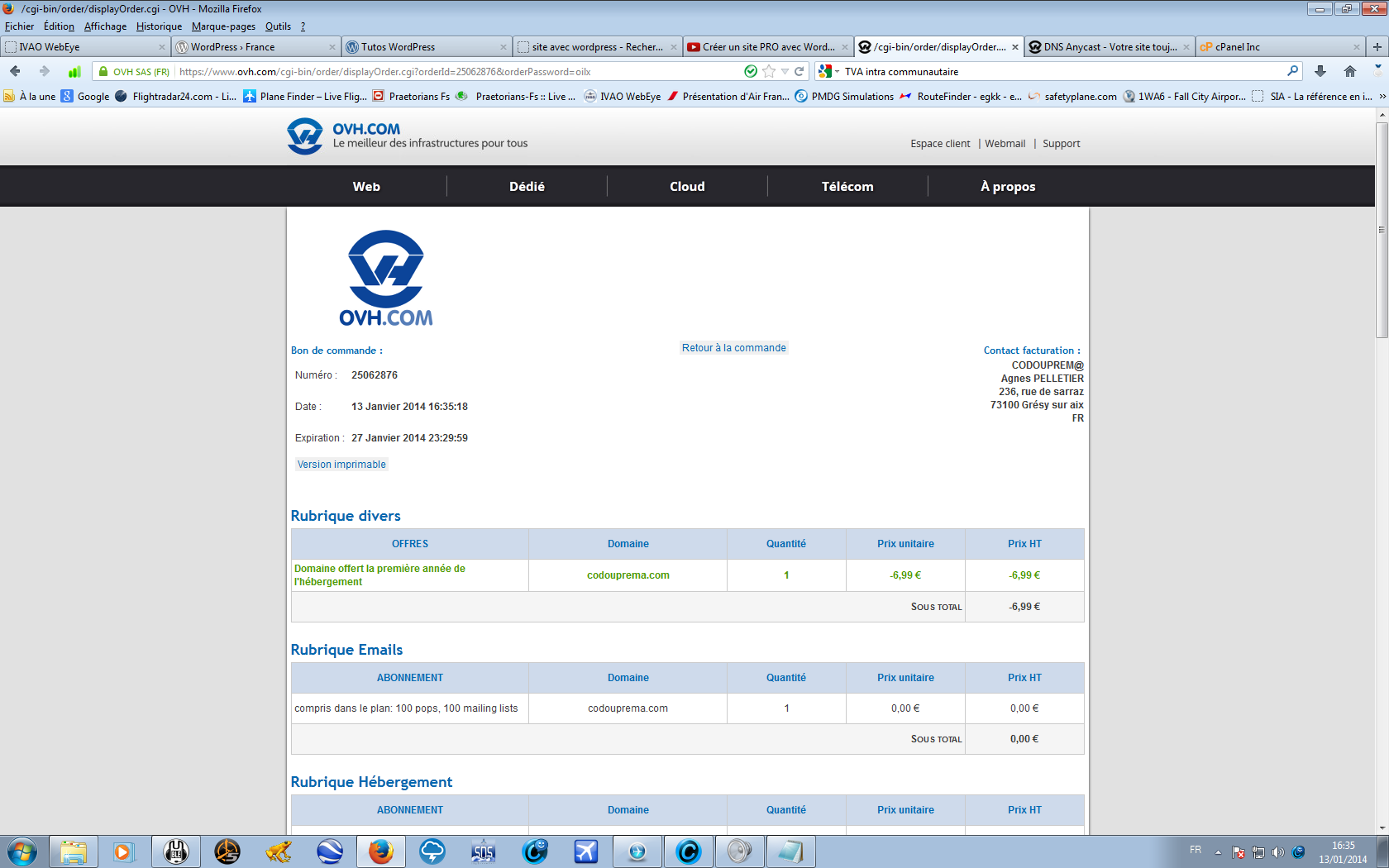Go to the Firefox Home page icon

(x=1350, y=72)
